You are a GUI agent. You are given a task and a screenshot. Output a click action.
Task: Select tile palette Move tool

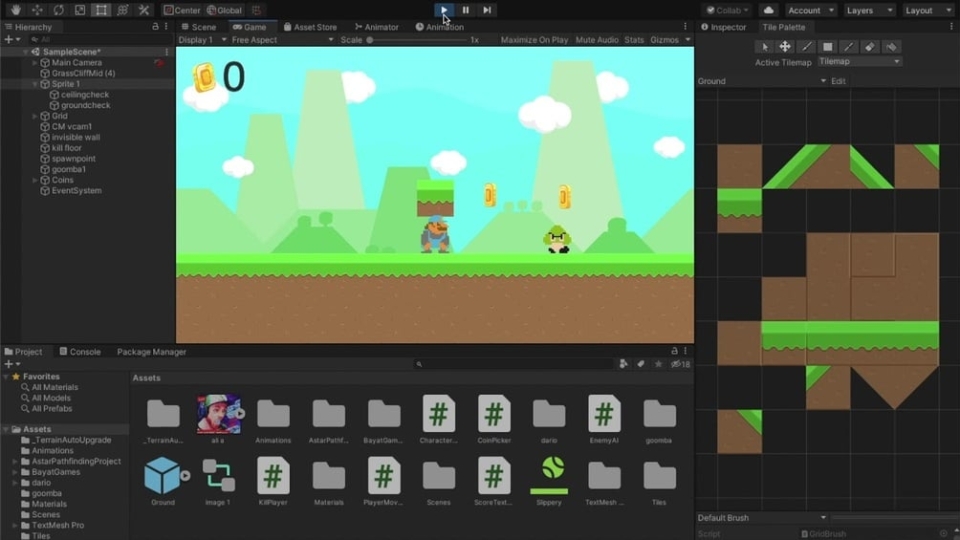[x=785, y=47]
